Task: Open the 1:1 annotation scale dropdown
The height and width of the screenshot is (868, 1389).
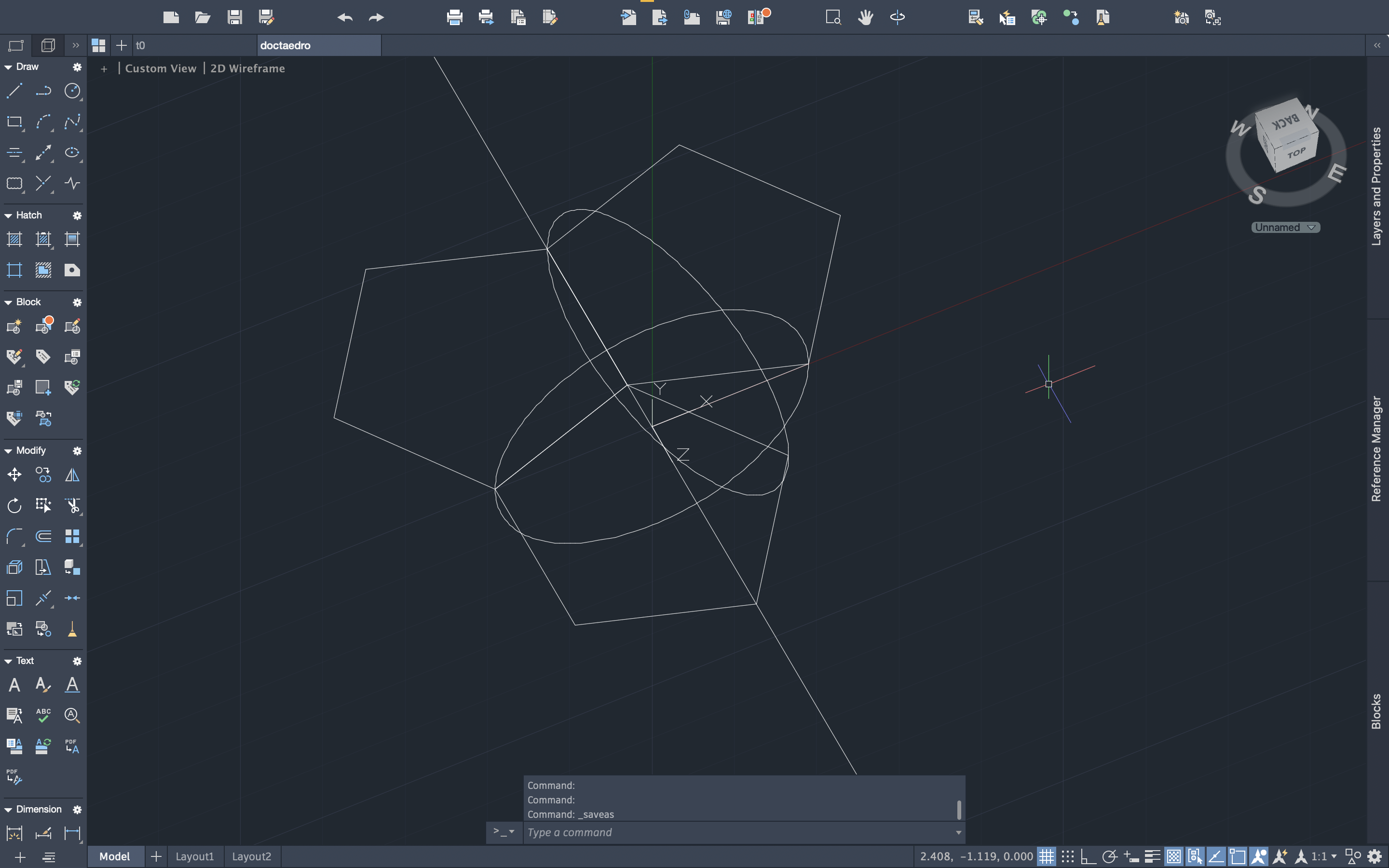Action: 1324,856
